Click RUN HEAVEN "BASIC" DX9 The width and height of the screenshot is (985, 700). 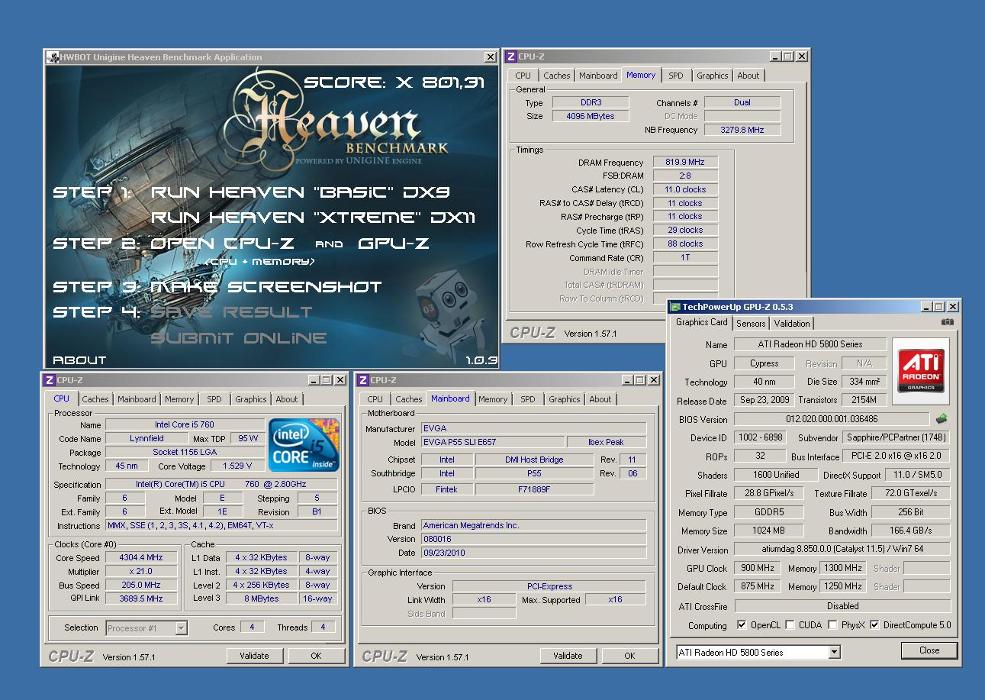(300, 192)
